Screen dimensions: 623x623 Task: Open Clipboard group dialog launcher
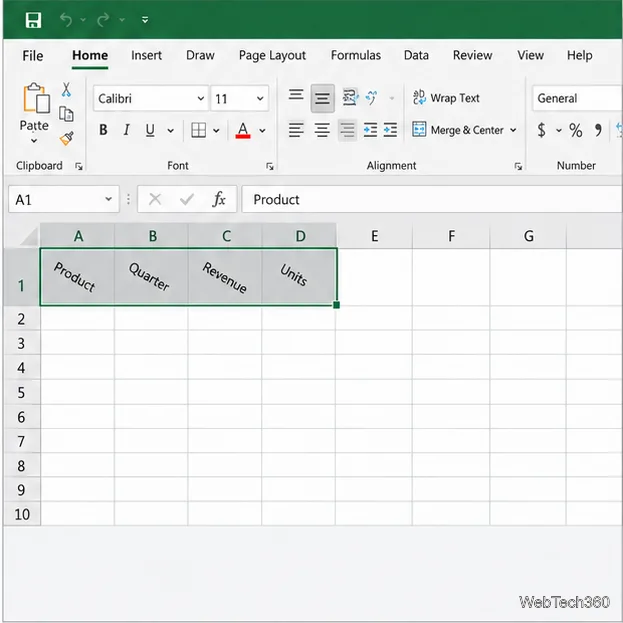click(x=79, y=166)
